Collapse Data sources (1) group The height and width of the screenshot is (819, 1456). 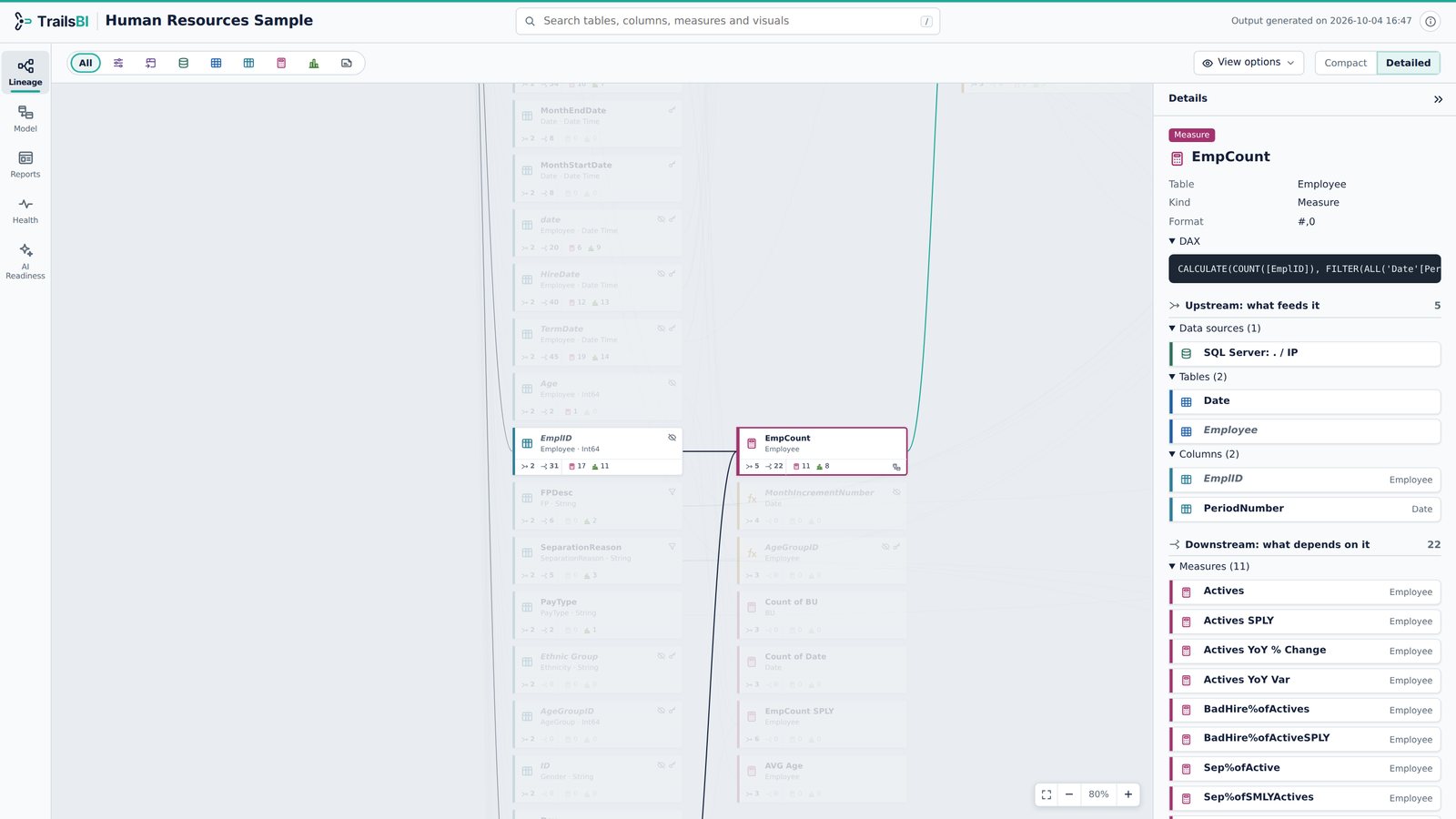[1215, 329]
